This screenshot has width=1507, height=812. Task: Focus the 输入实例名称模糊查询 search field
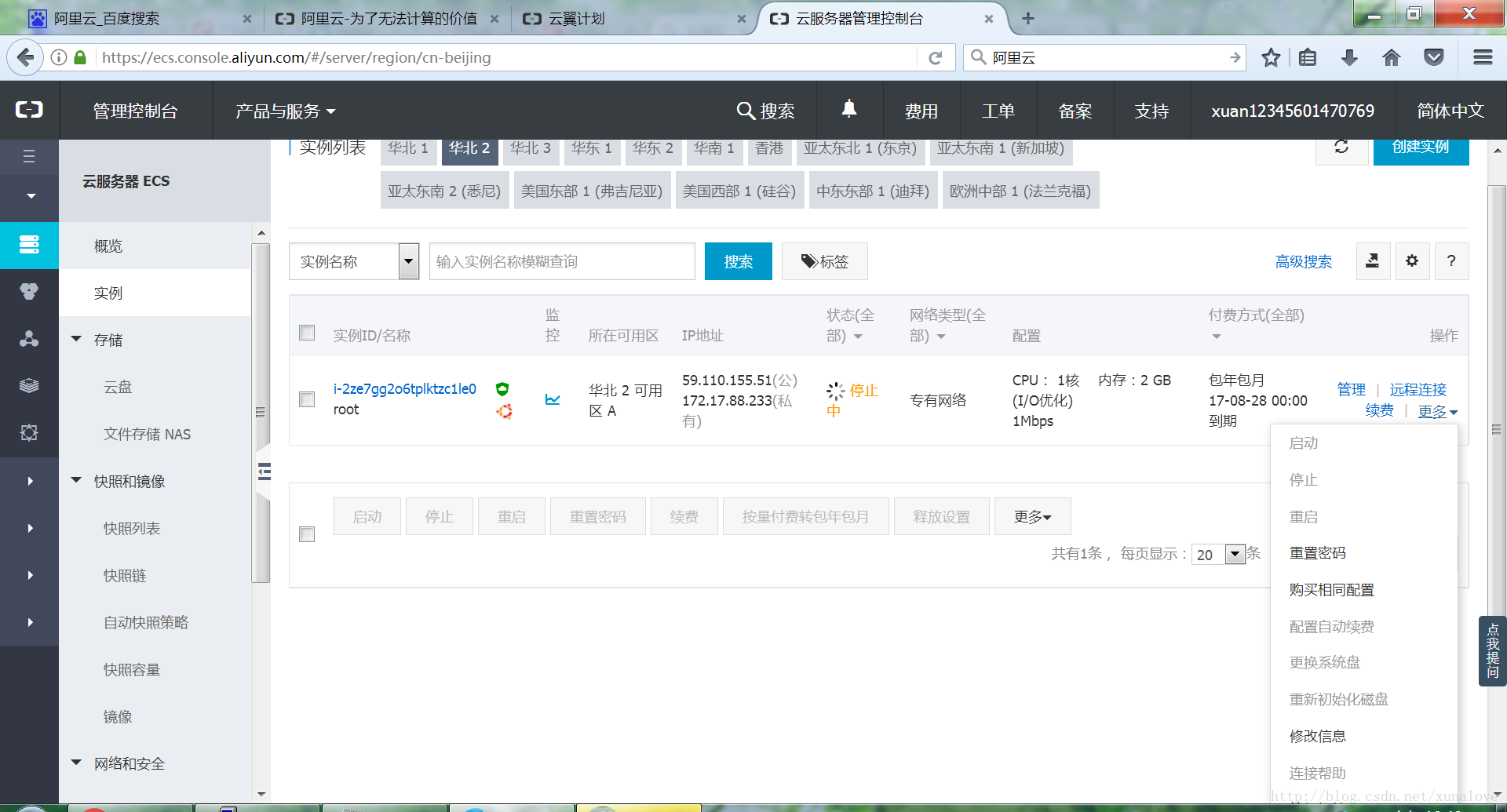tap(562, 261)
